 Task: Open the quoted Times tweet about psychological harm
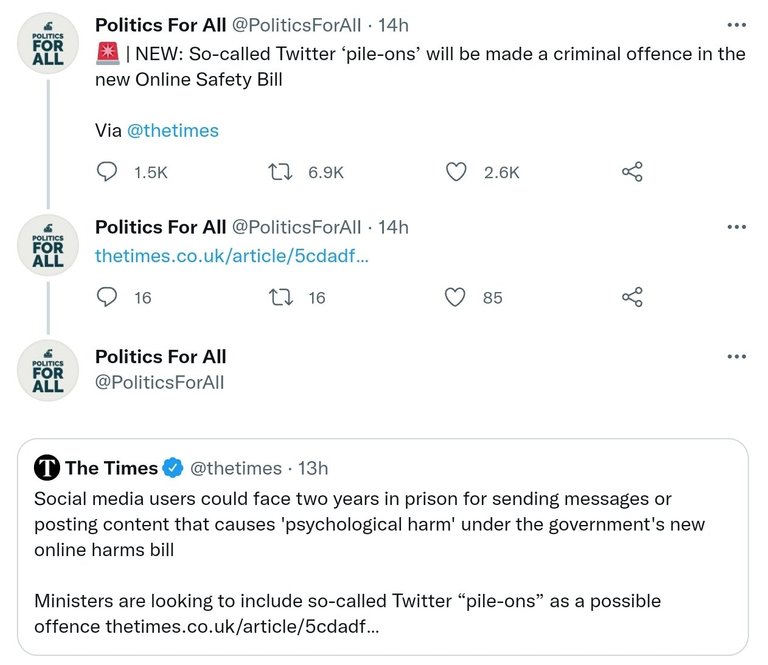coord(383,547)
